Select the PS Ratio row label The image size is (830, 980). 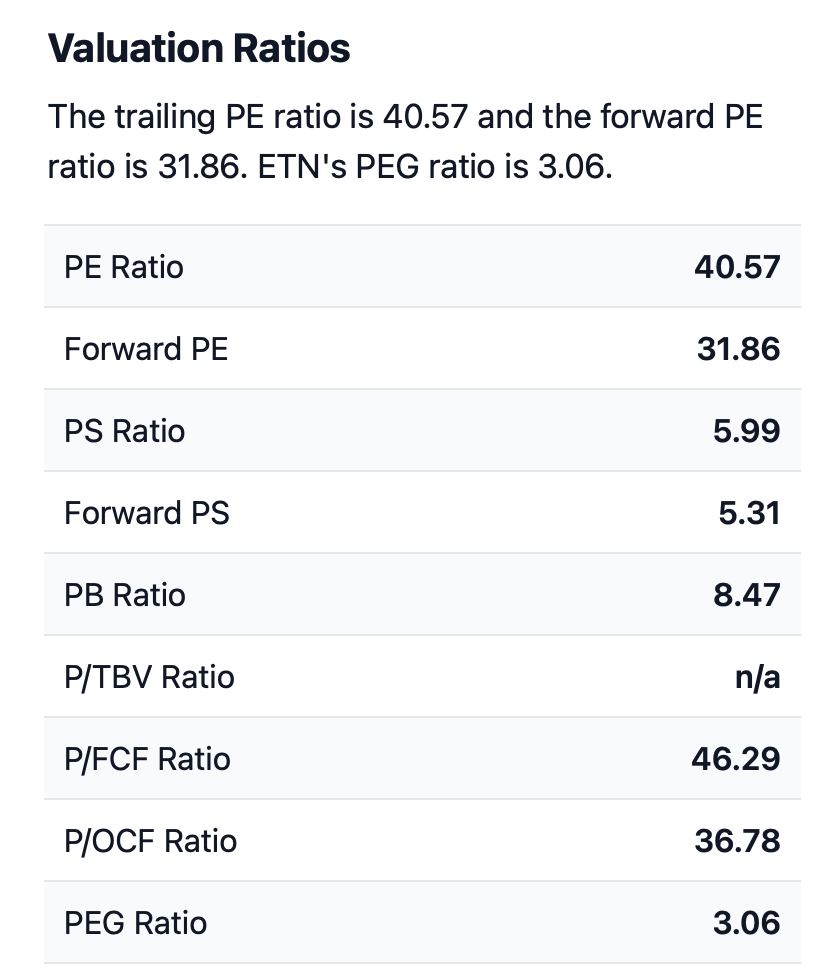point(125,431)
